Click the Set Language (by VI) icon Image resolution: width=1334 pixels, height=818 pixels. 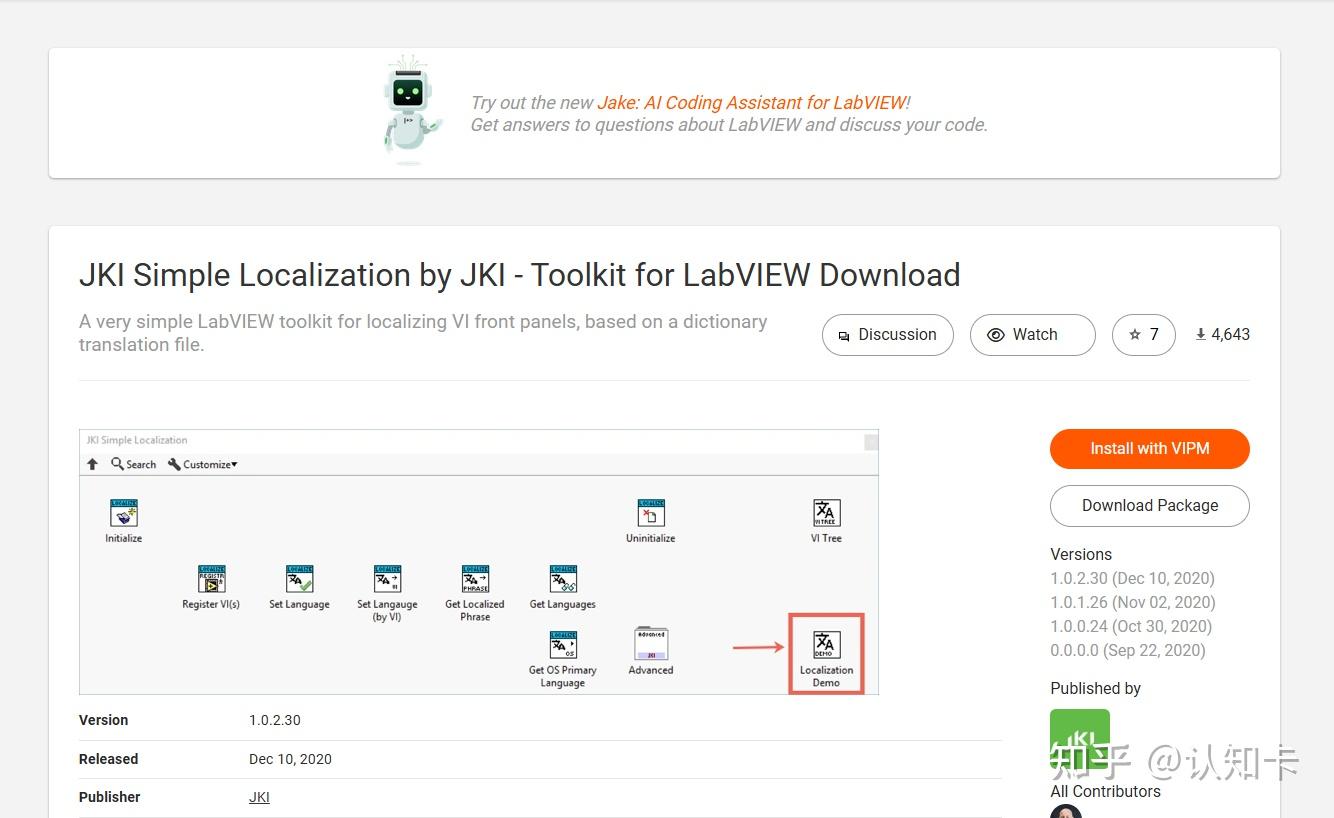click(387, 580)
